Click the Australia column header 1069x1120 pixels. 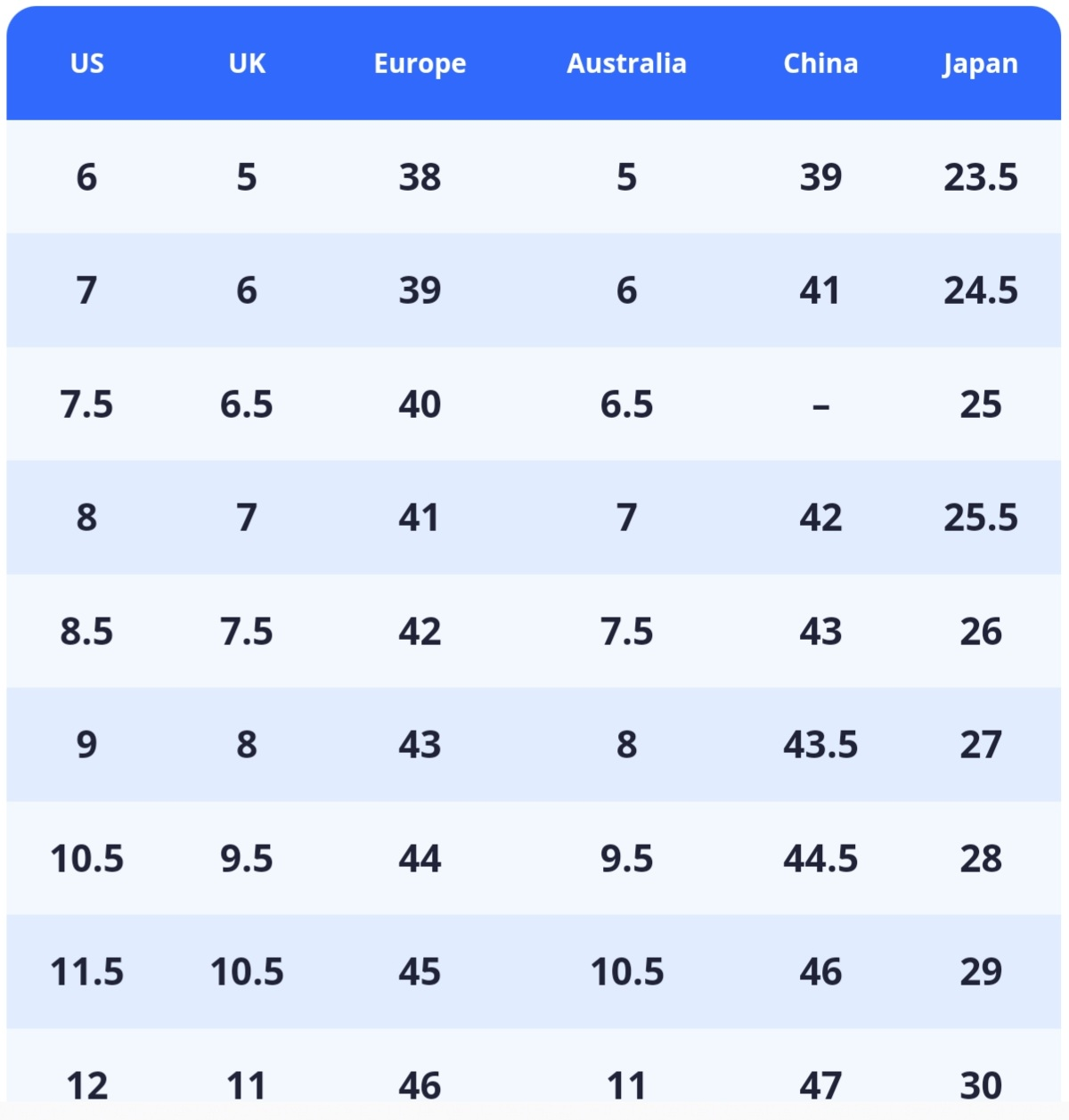[626, 63]
